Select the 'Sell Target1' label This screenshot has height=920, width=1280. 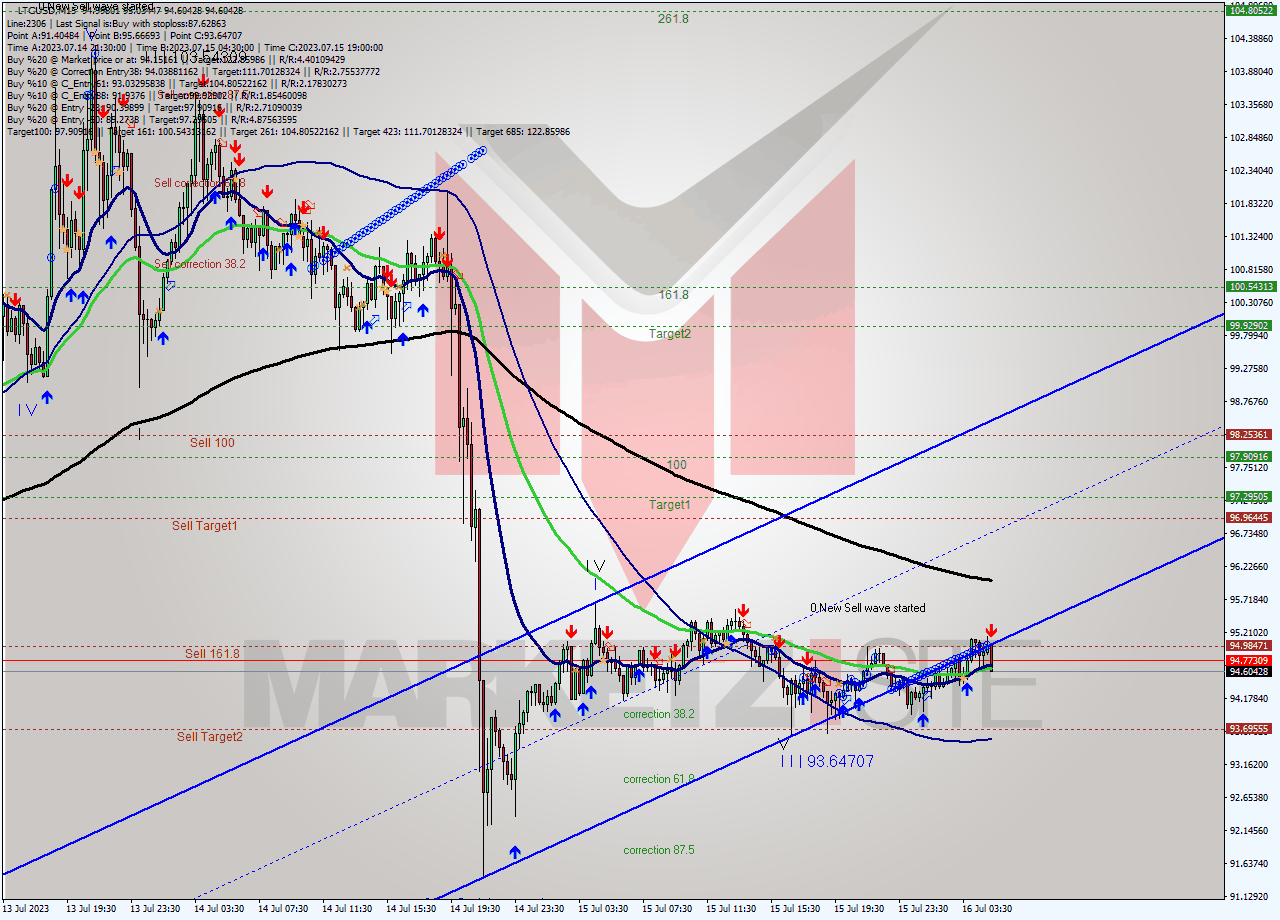(x=204, y=525)
